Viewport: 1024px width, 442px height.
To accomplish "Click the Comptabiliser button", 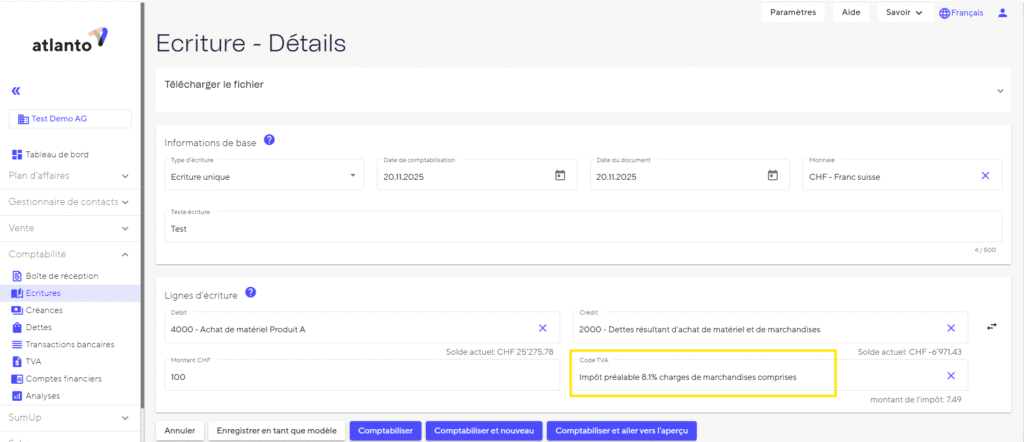I will (x=385, y=430).
